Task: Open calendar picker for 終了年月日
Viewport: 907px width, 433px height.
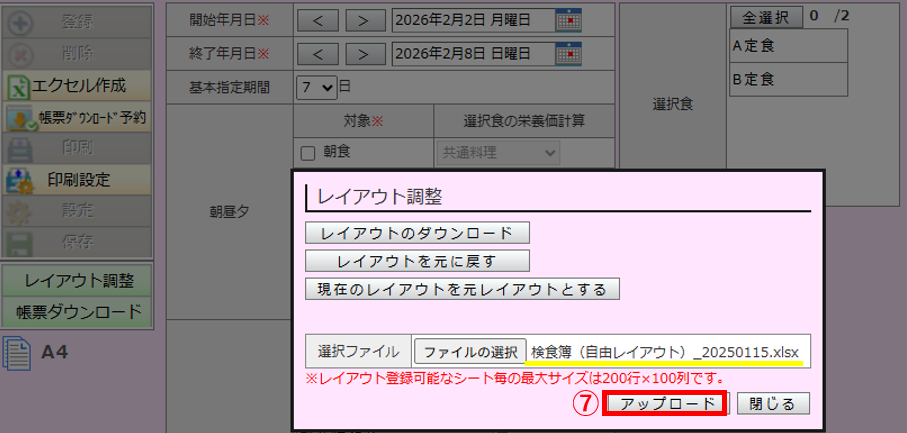Action: (x=568, y=53)
